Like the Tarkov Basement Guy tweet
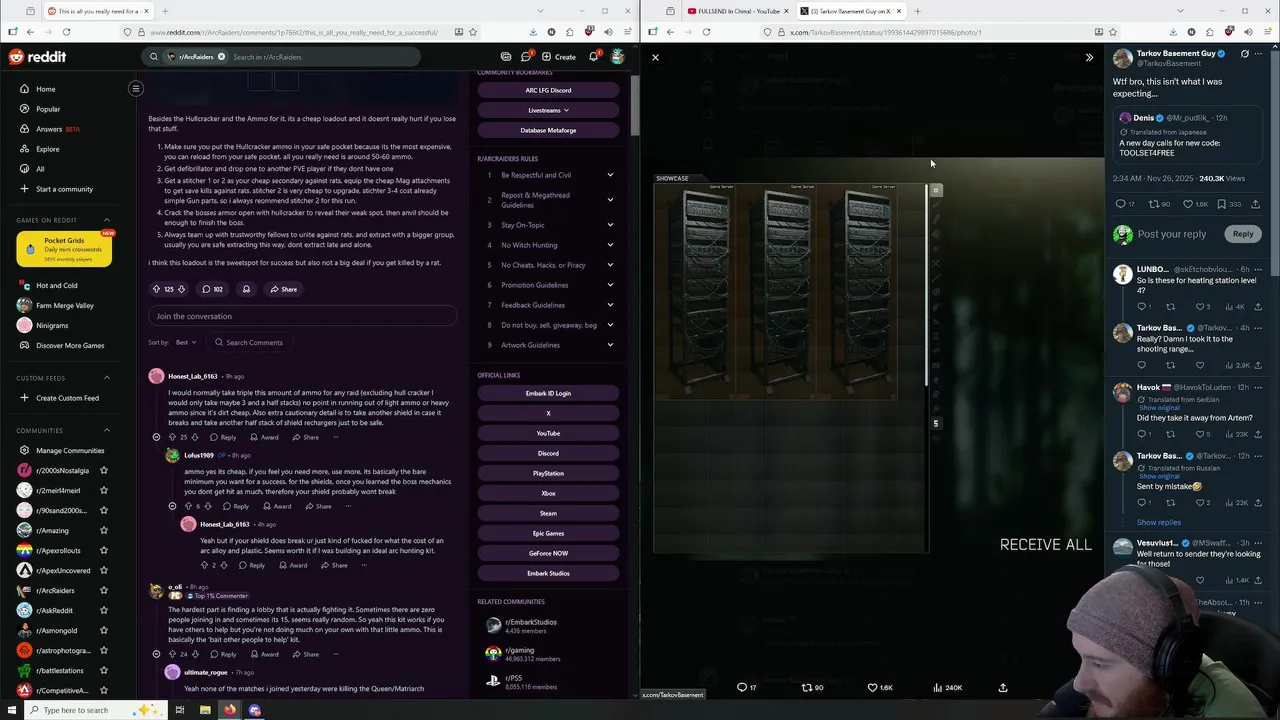This screenshot has width=1280, height=720. click(1187, 204)
